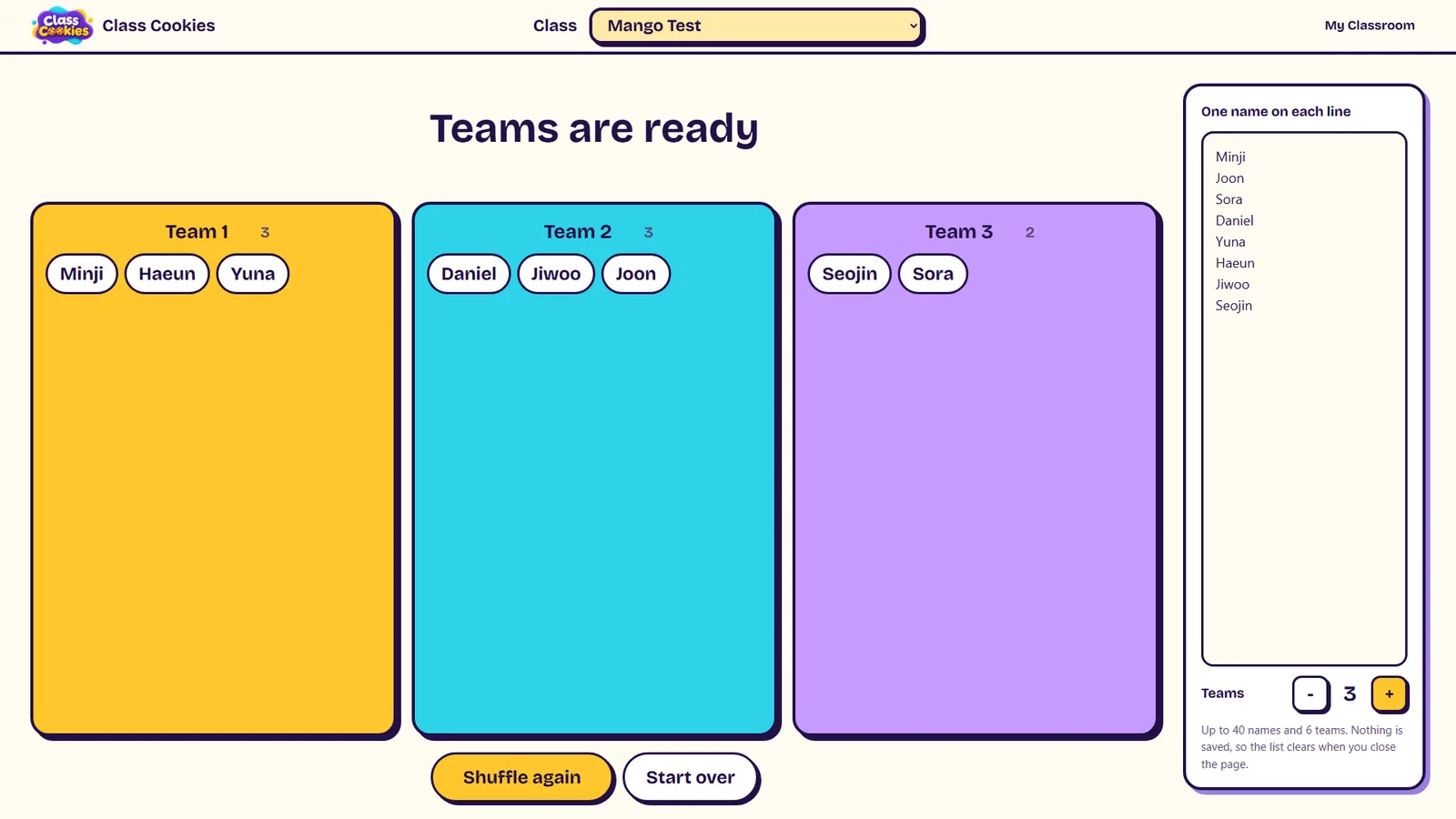The height and width of the screenshot is (819, 1456).
Task: Select the Seojin chip in Team 3
Action: (850, 274)
